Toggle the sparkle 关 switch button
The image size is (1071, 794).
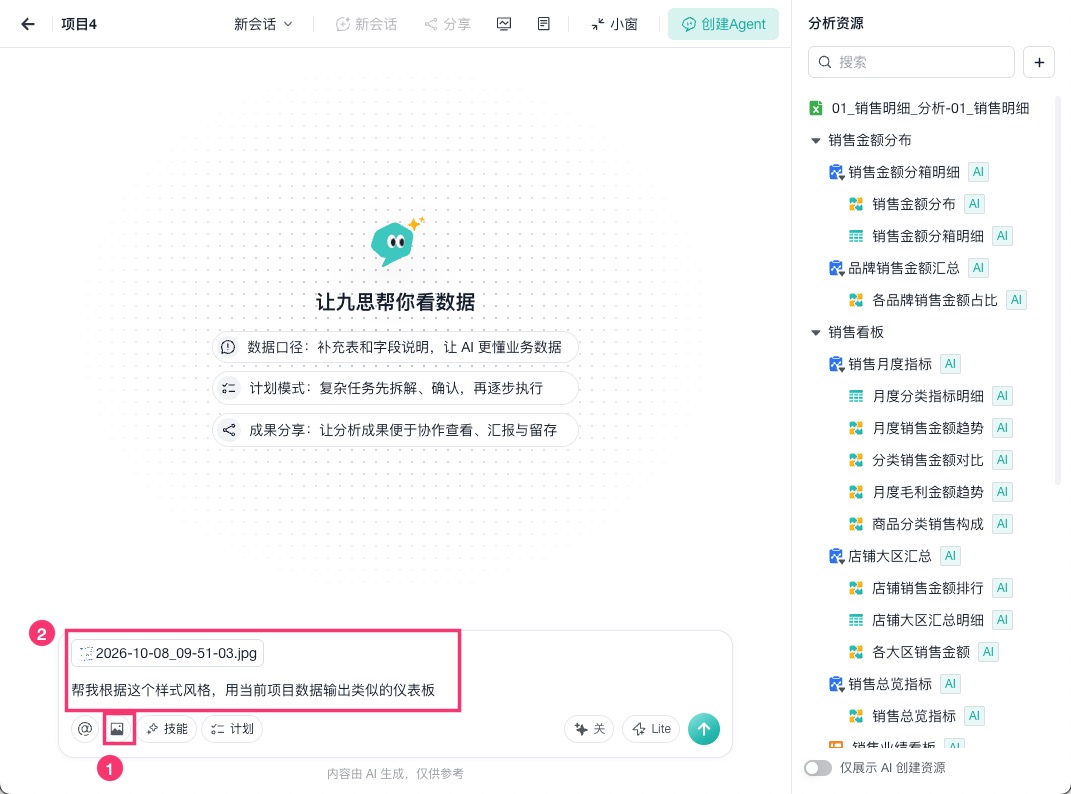589,729
